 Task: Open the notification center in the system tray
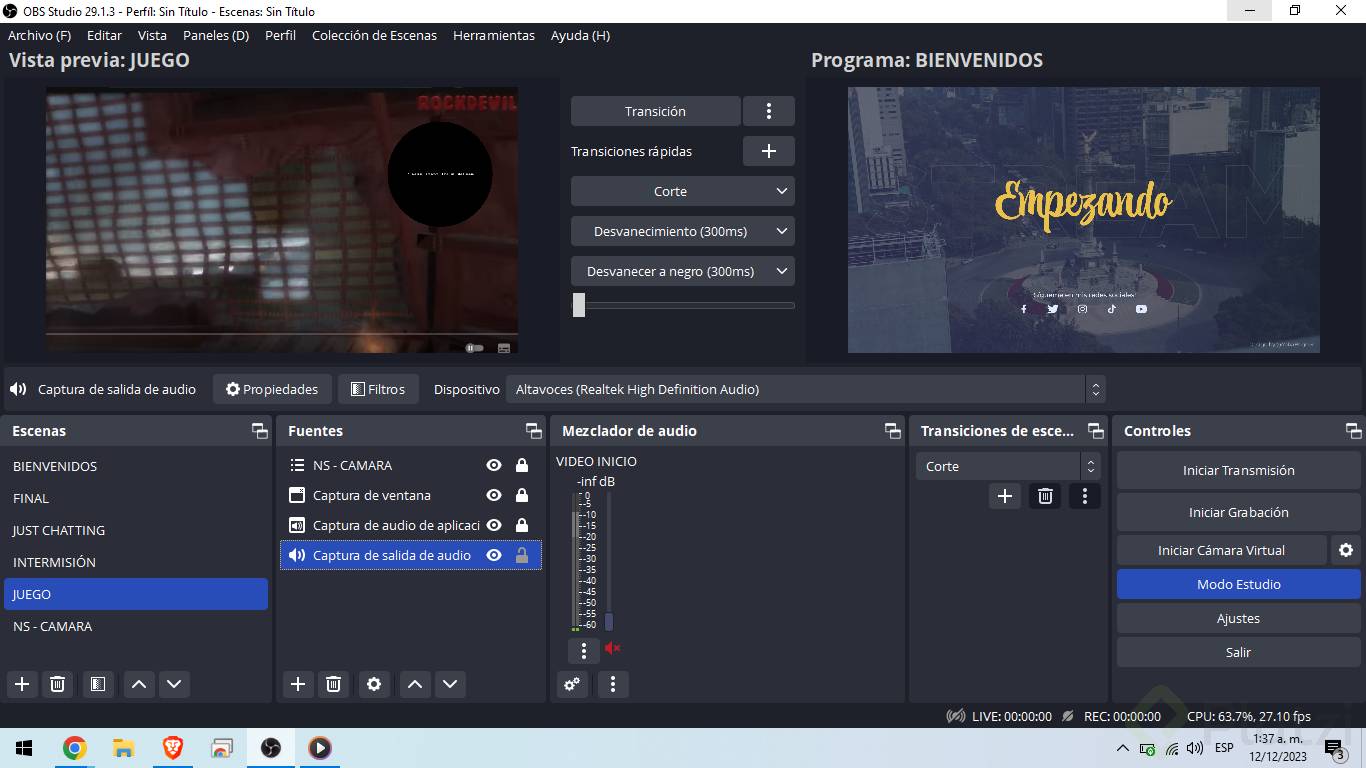coord(1333,748)
